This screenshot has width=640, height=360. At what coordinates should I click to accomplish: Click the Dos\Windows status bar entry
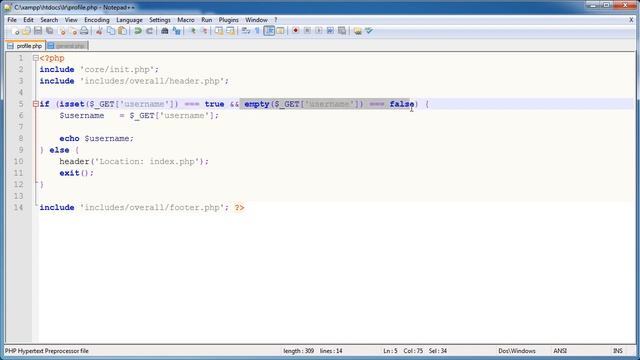(x=516, y=351)
